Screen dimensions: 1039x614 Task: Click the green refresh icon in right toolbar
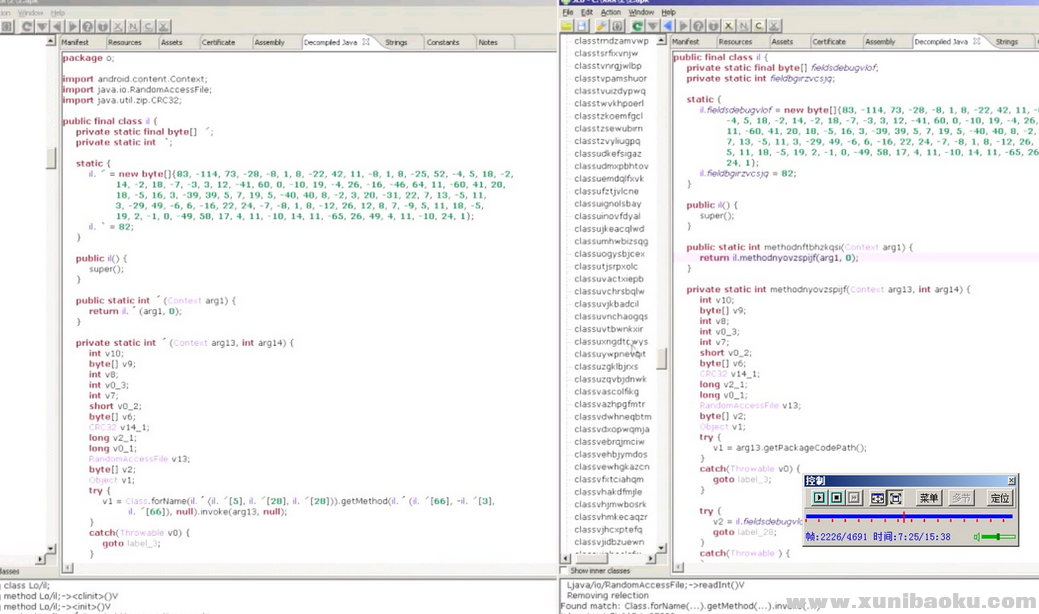[x=637, y=26]
